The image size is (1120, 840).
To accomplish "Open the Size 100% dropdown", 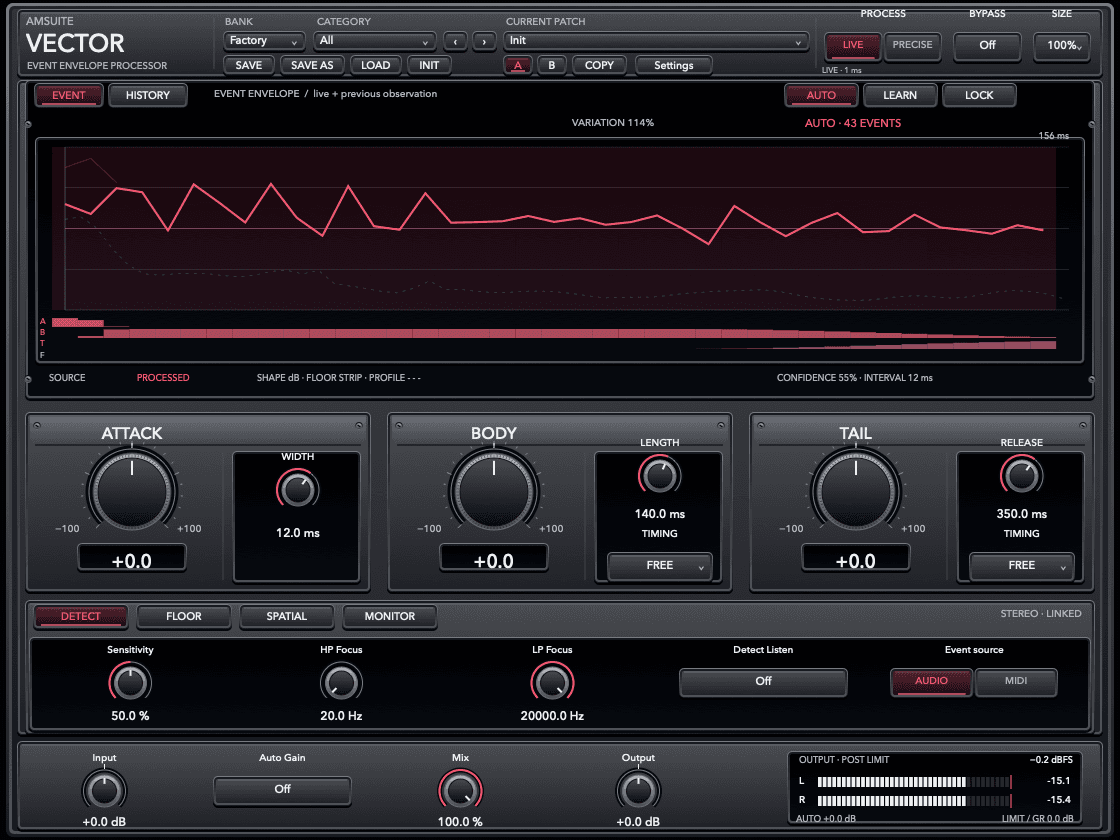I will [x=1061, y=46].
